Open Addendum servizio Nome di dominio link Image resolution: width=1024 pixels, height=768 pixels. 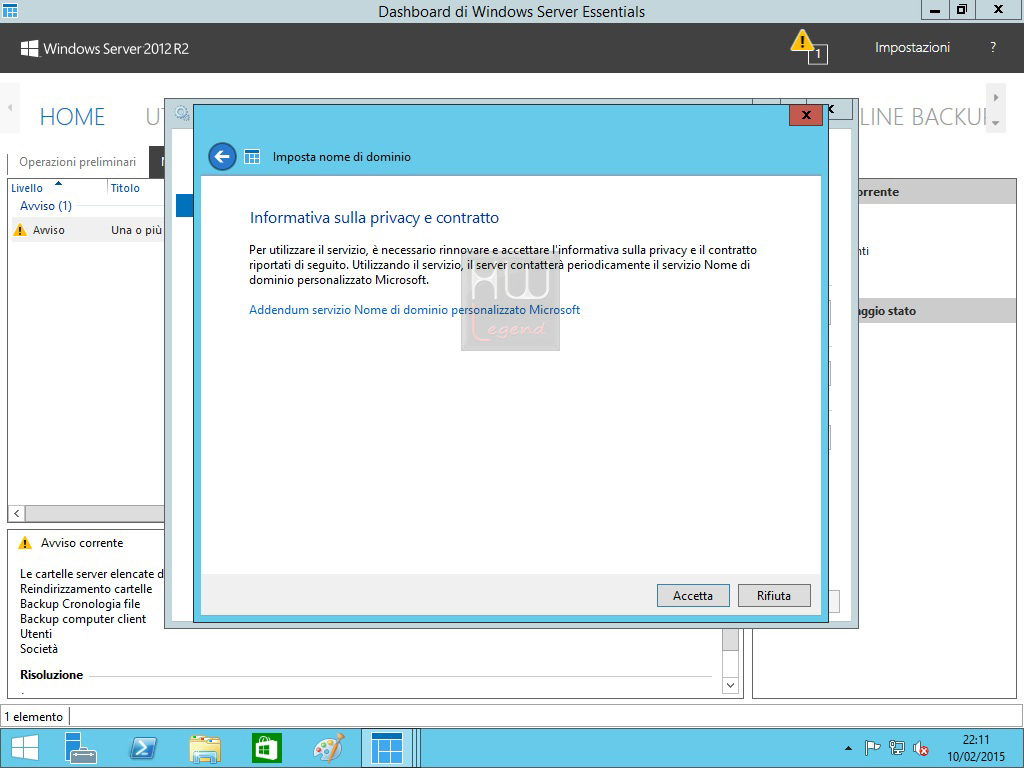[x=414, y=310]
